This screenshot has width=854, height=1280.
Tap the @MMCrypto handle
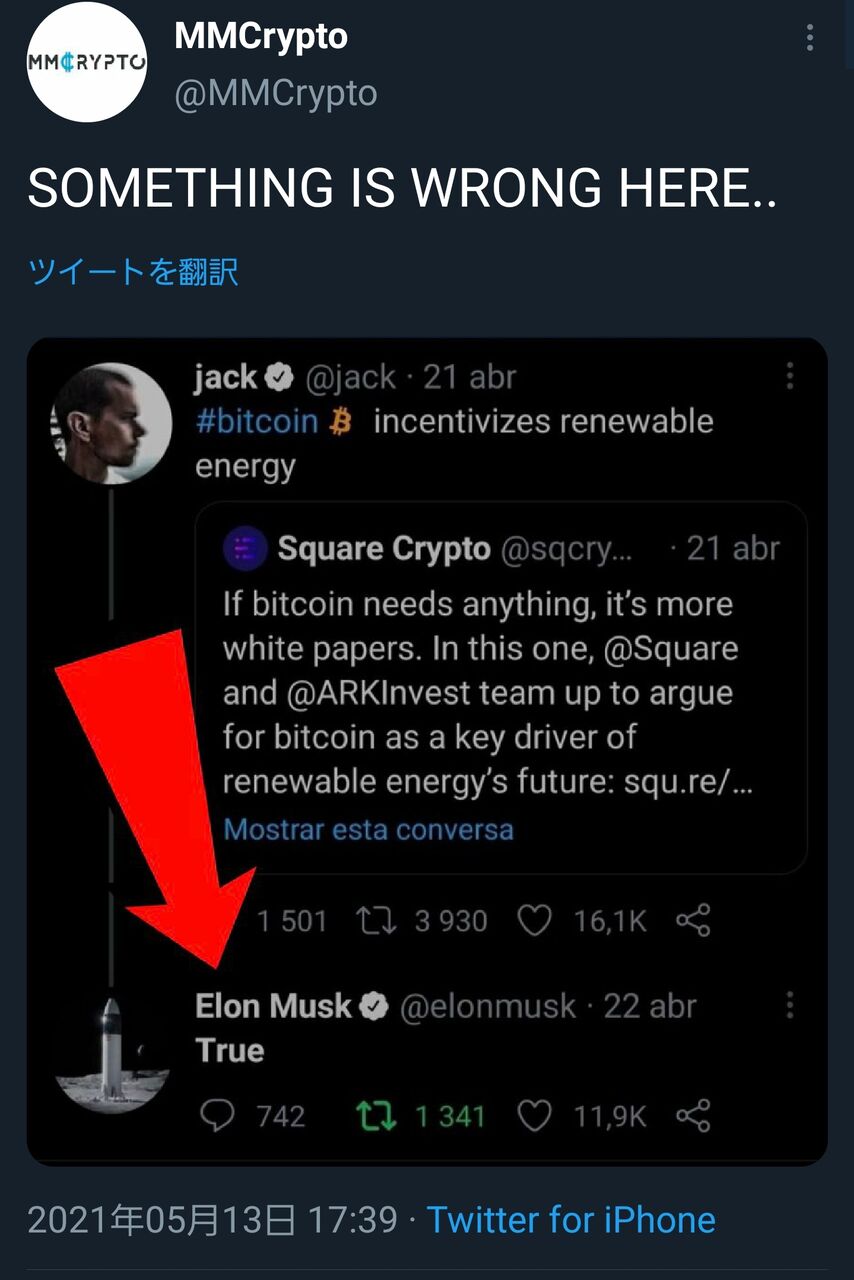[x=276, y=94]
